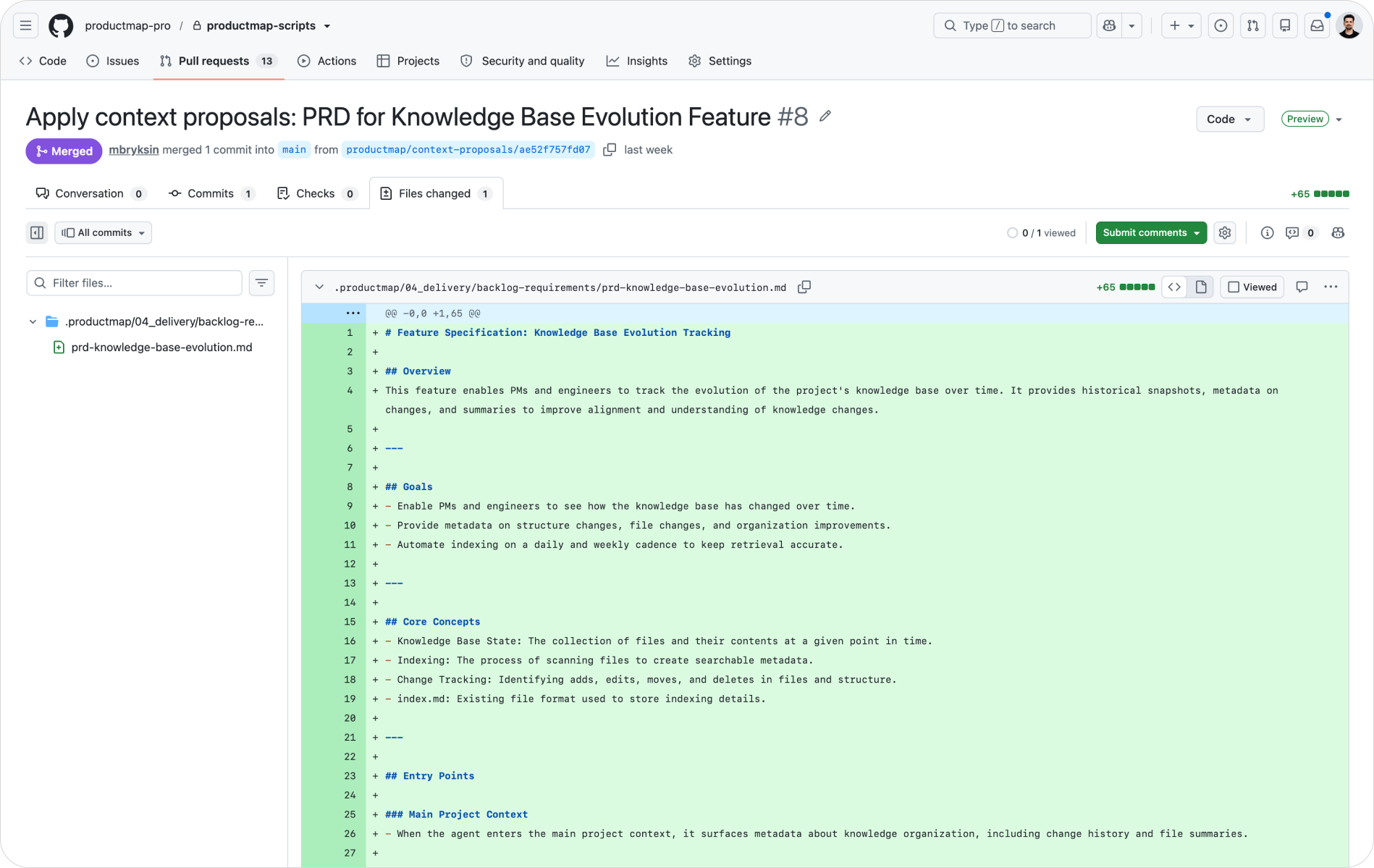This screenshot has width=1374, height=868.
Task: Open the create new plus menu
Action: point(1181,25)
